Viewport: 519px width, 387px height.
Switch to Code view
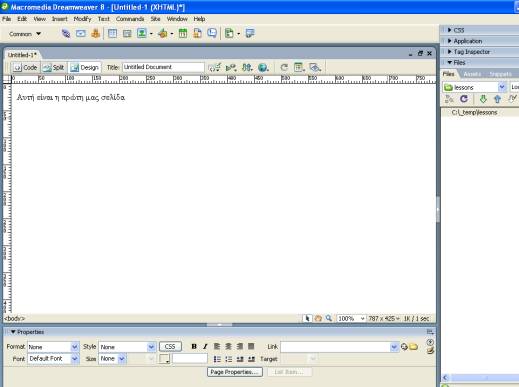coord(25,67)
